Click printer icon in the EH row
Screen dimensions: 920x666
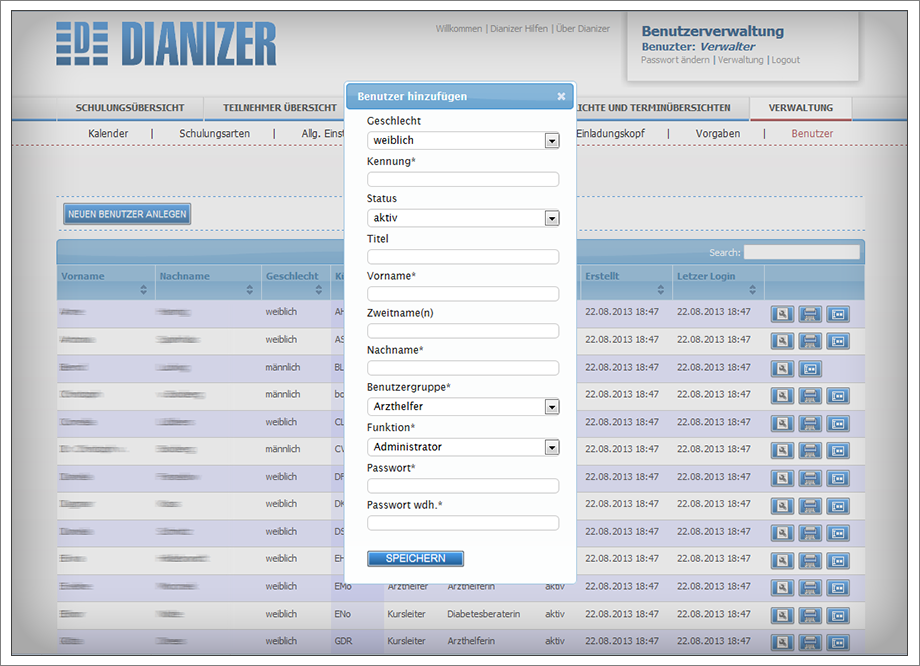pos(810,560)
